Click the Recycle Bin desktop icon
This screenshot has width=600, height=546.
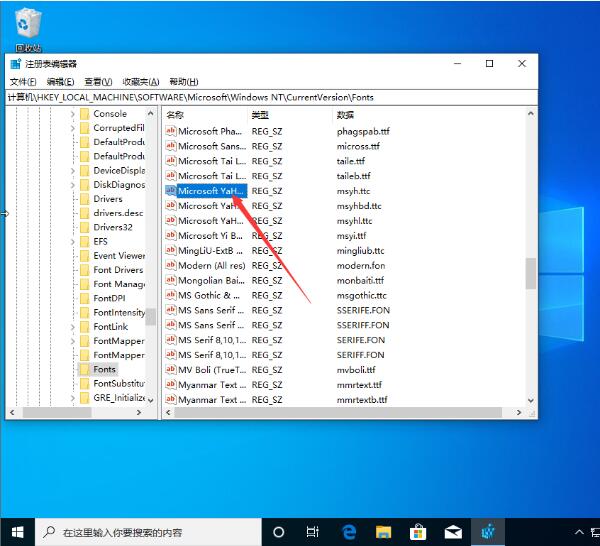point(28,25)
